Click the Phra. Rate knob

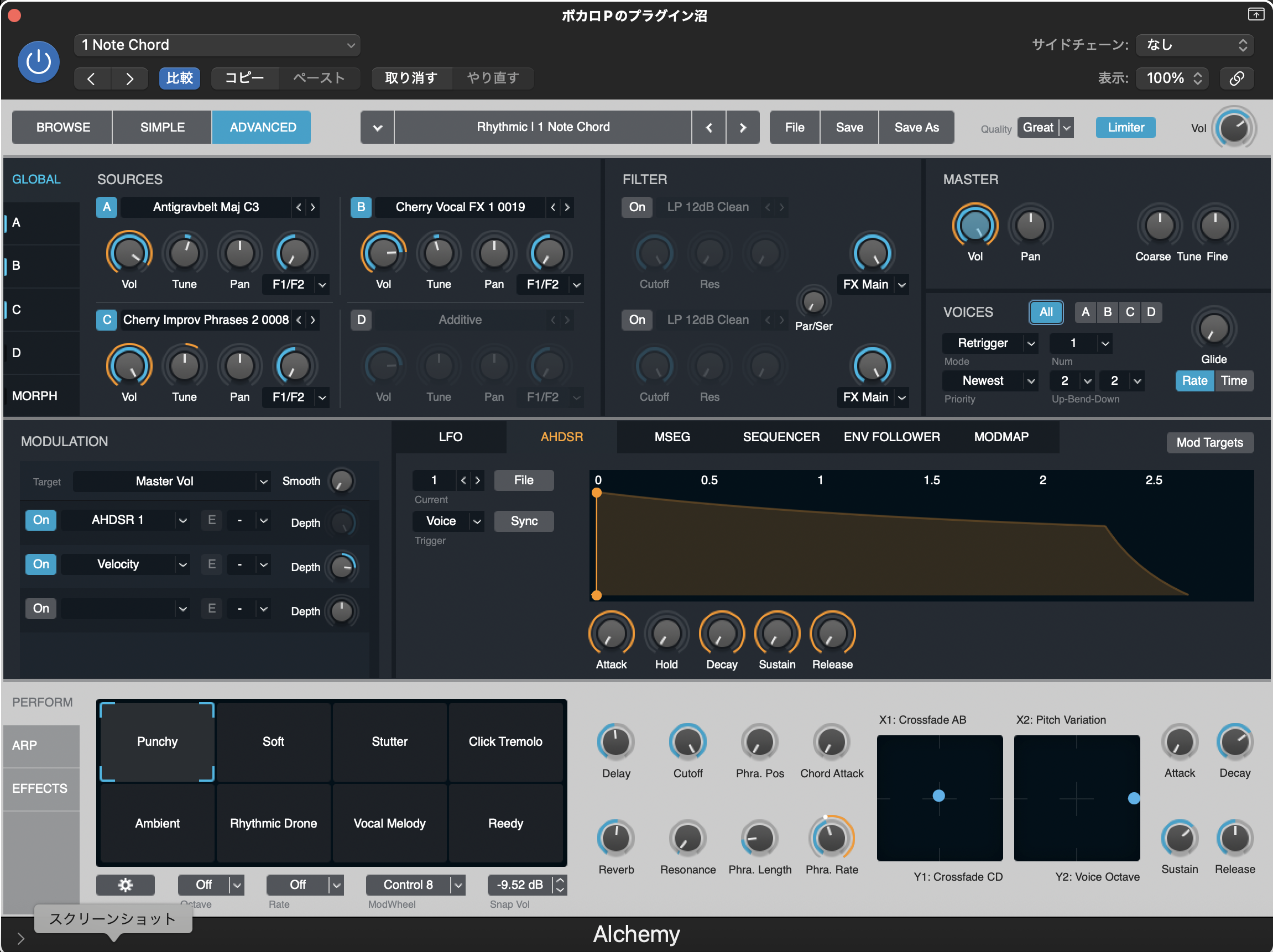832,838
